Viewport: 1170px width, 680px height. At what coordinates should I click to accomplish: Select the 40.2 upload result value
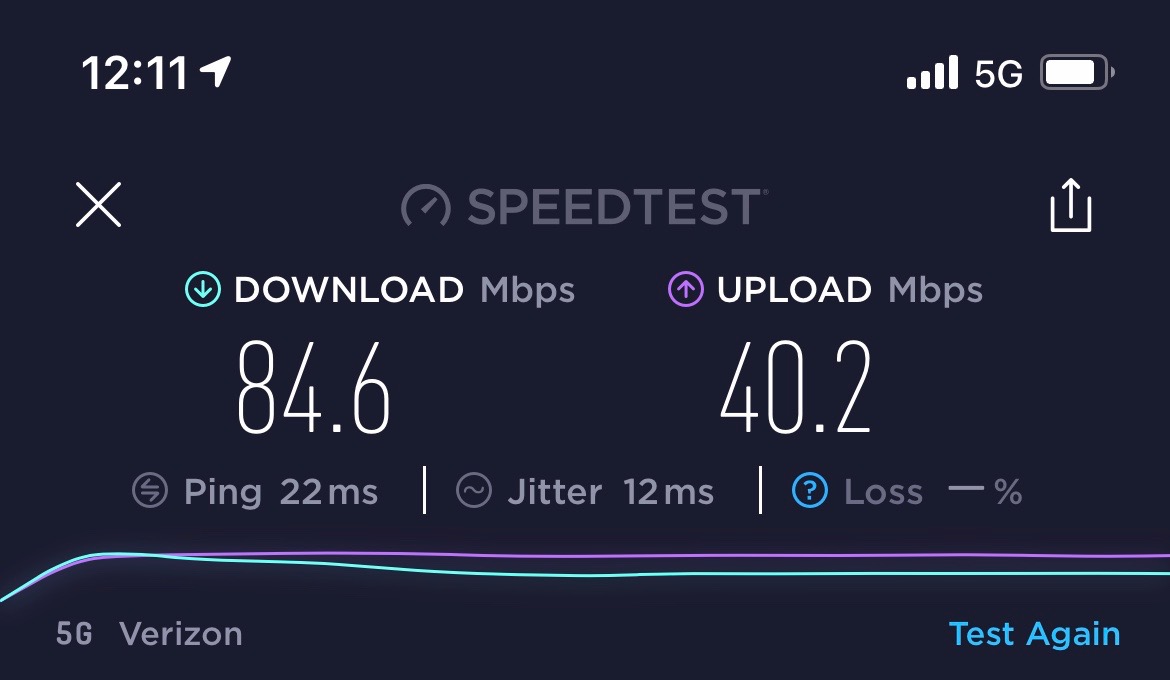795,387
